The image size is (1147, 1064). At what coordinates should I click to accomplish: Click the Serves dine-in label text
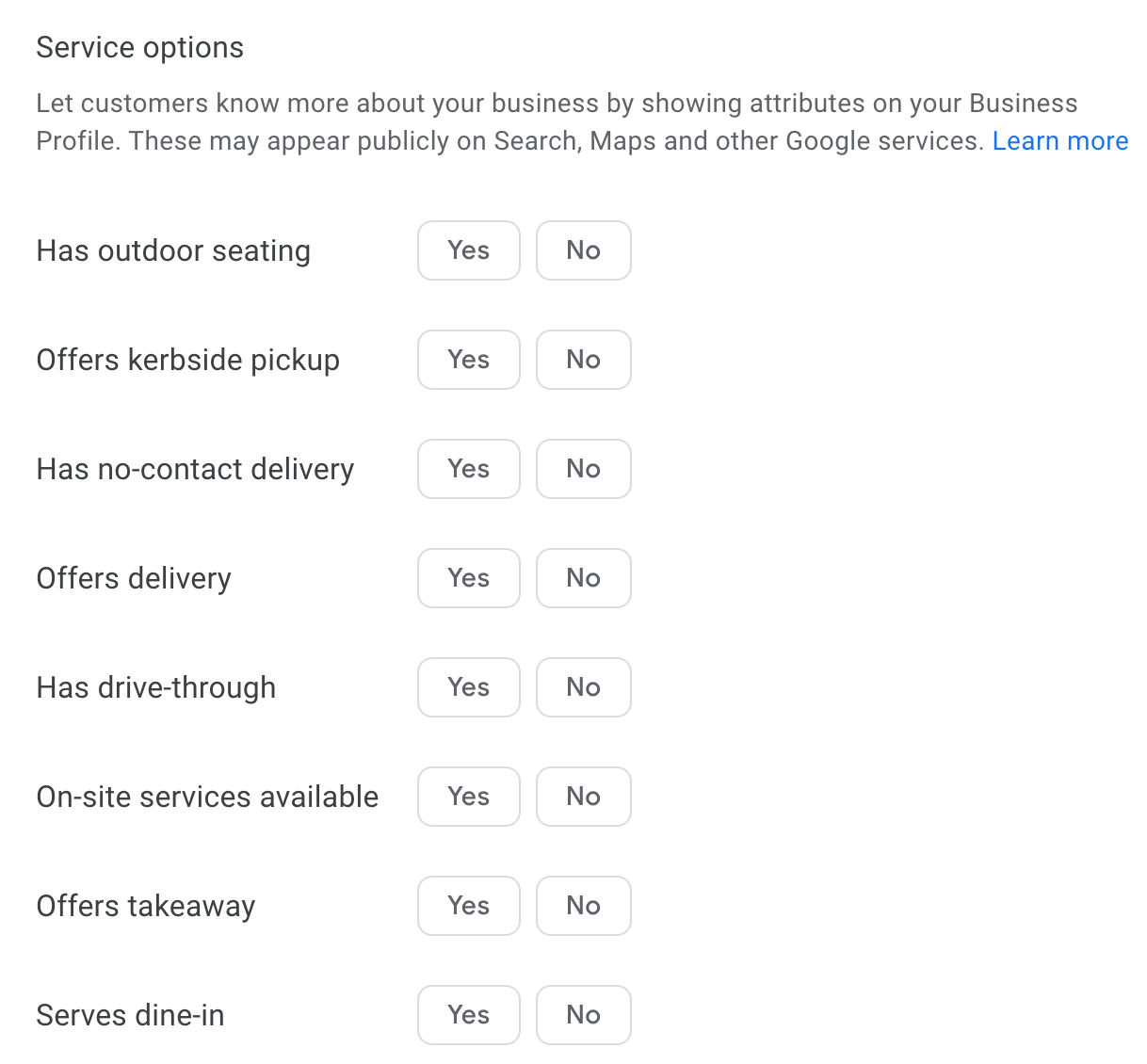pos(130,1016)
